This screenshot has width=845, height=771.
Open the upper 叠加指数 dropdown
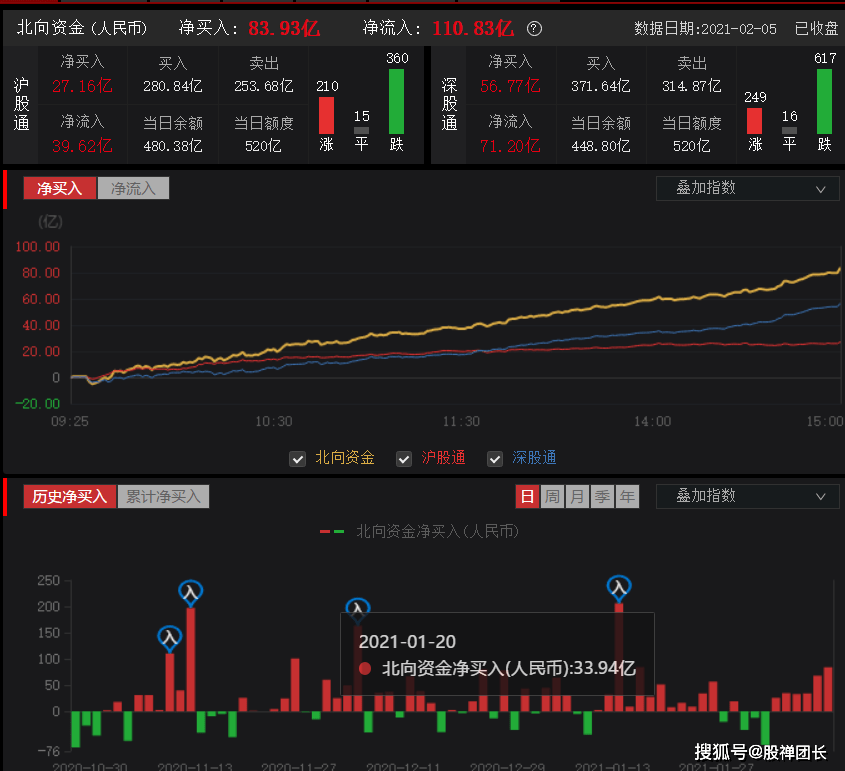[747, 188]
